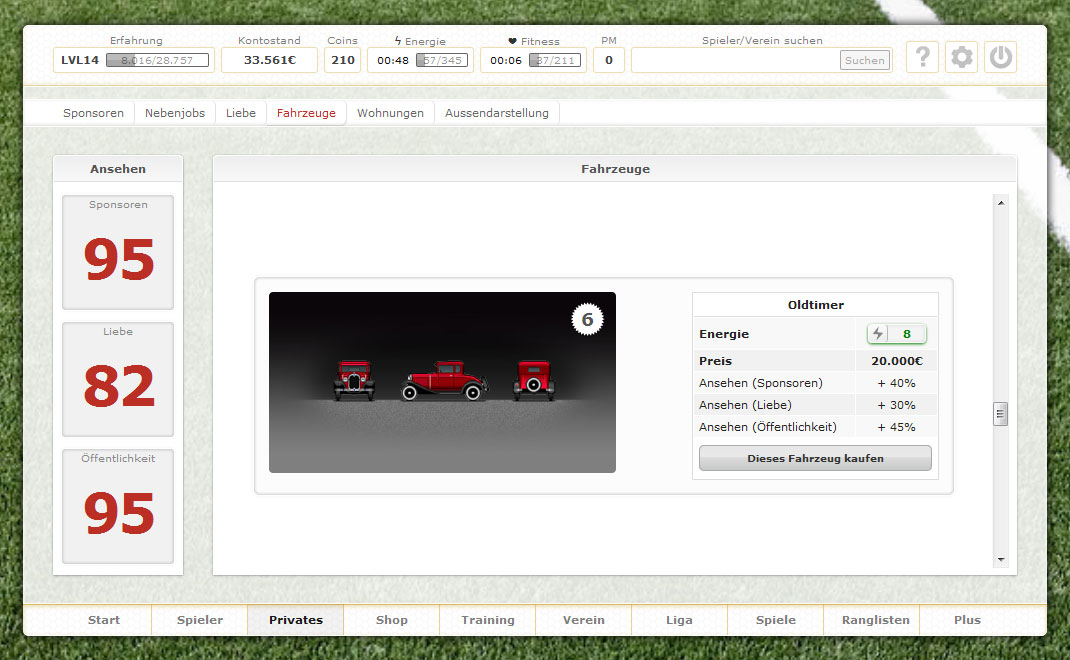1070x660 pixels.
Task: Open Shop in bottom navigation
Action: pyautogui.click(x=392, y=620)
